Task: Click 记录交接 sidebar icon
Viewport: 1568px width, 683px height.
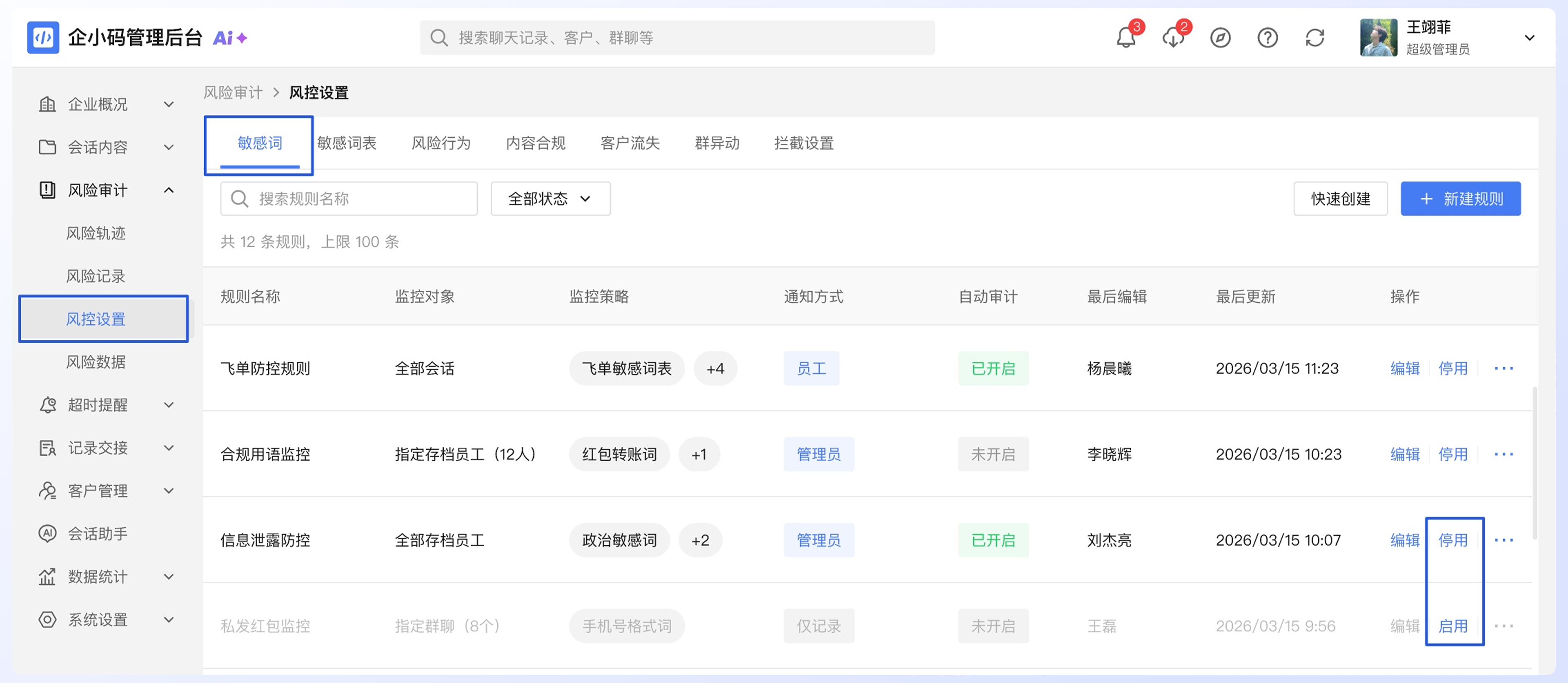Action: [x=47, y=448]
